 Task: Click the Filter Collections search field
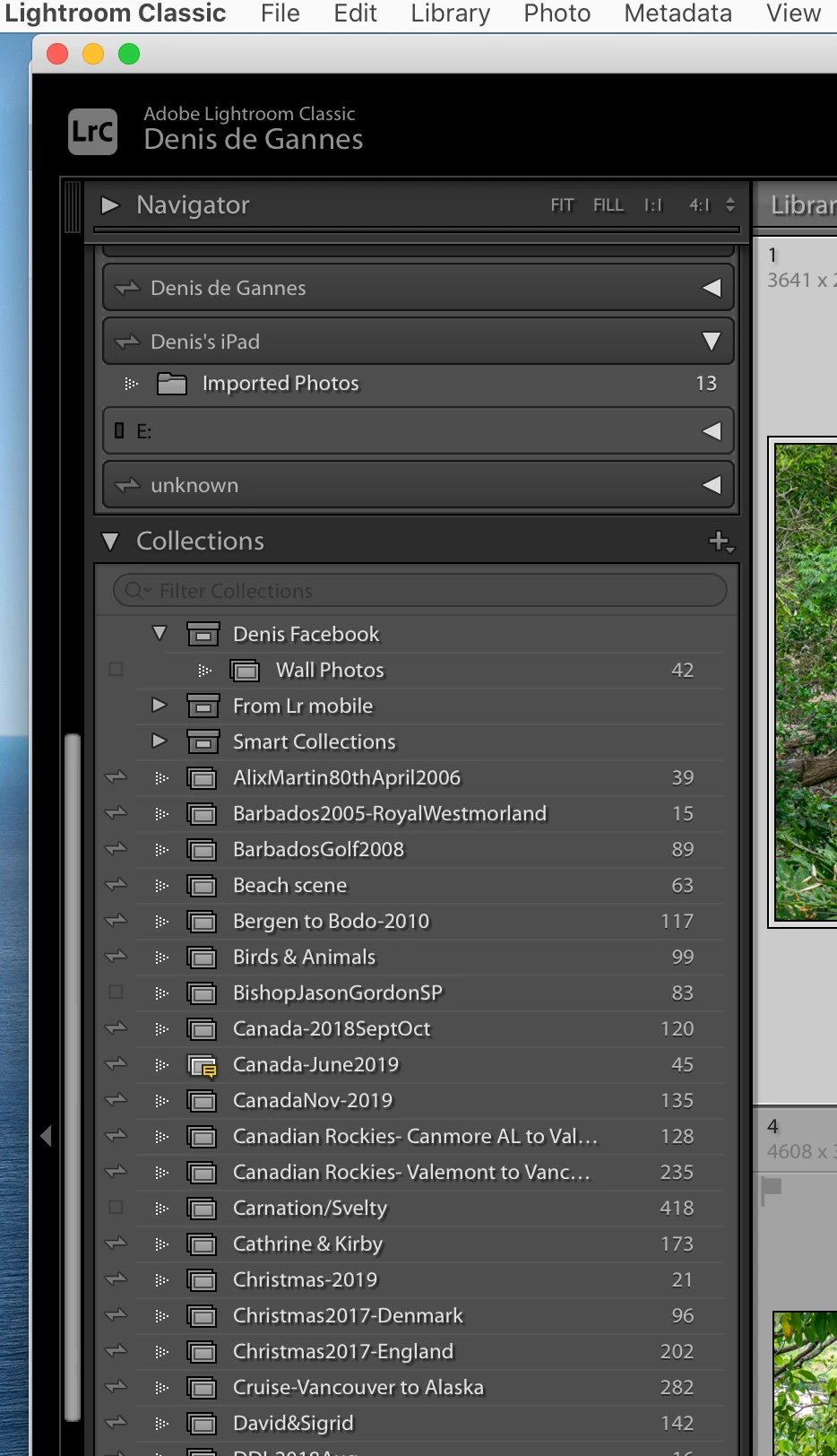(x=420, y=591)
